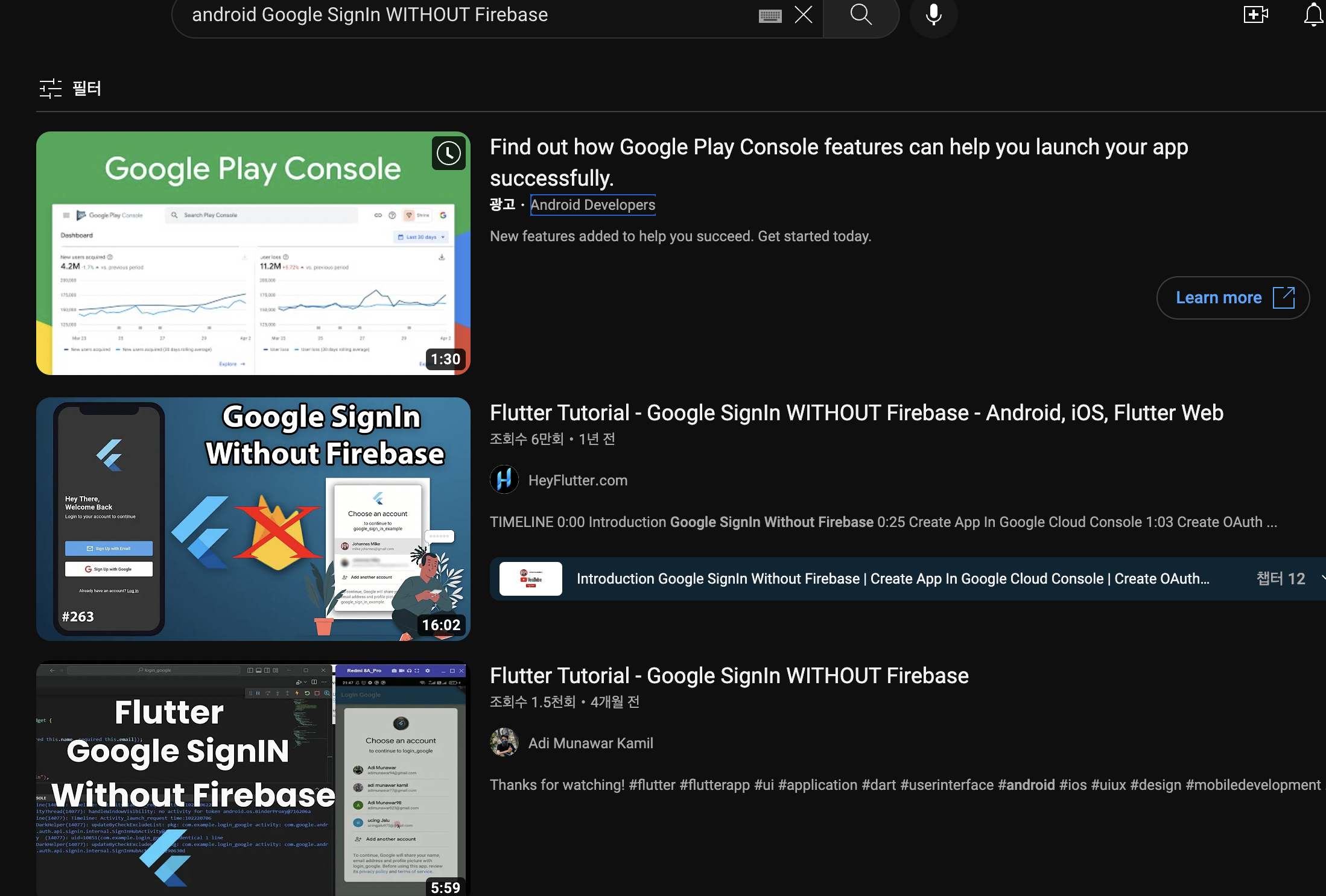Open the create video camera icon

coord(1255,14)
